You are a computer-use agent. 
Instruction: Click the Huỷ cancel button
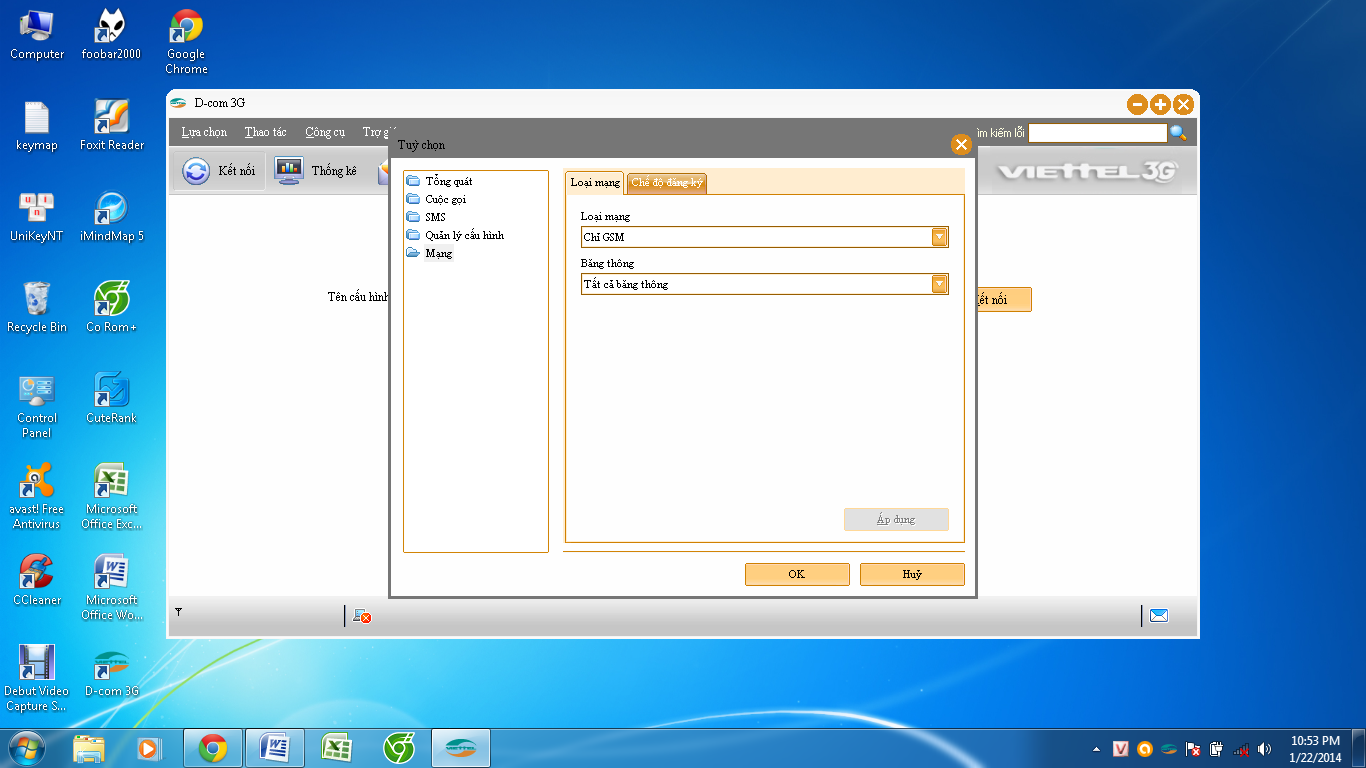click(x=912, y=574)
